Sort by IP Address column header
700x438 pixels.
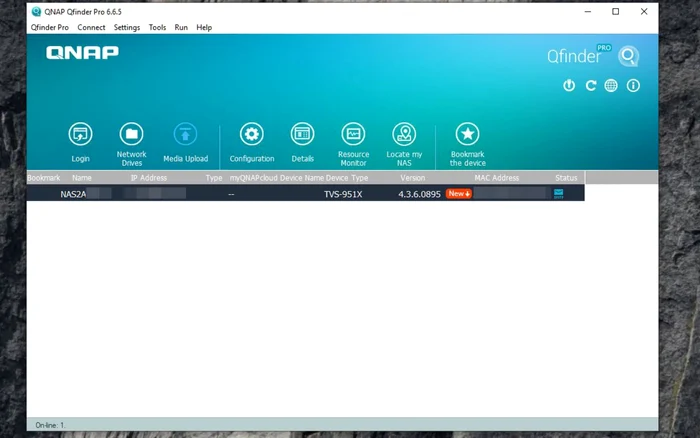click(149, 178)
